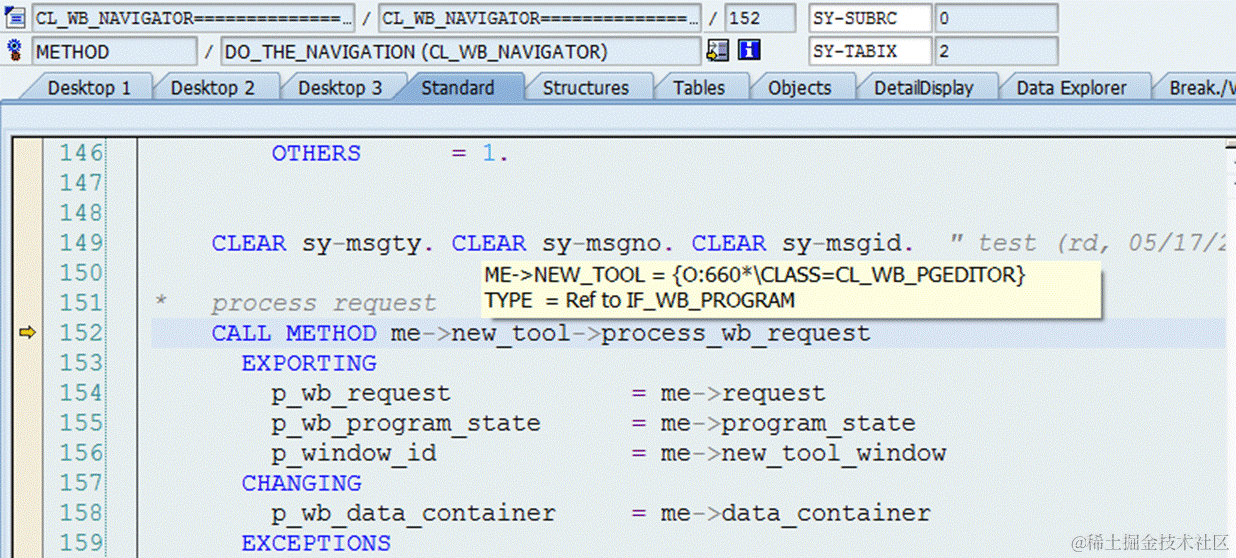This screenshot has height=558, width=1236.
Task: Click line number 146 in the gutter
Action: (81, 153)
